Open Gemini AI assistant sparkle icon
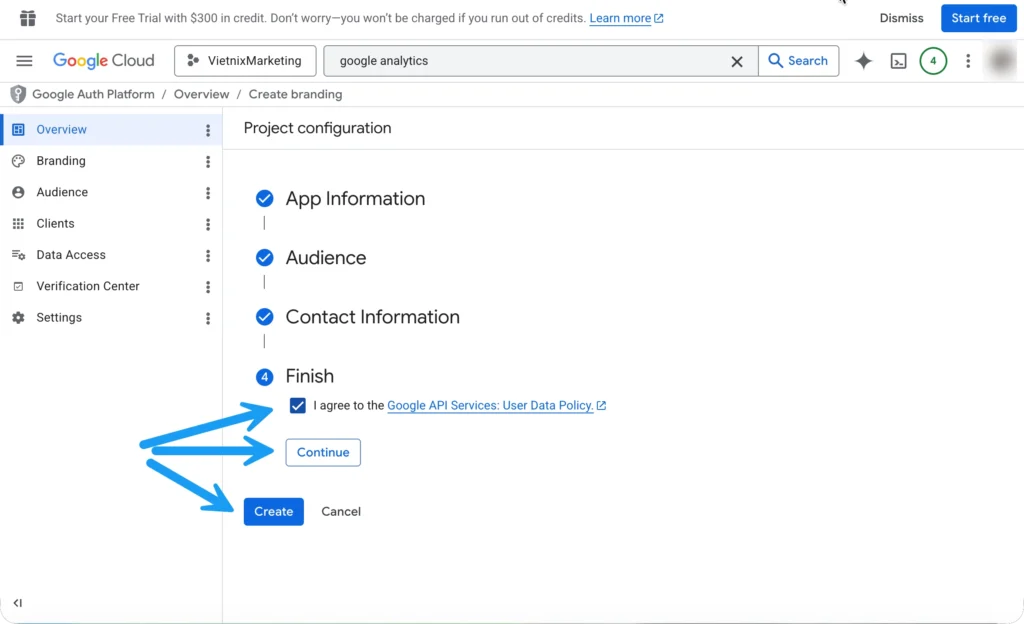 864,61
